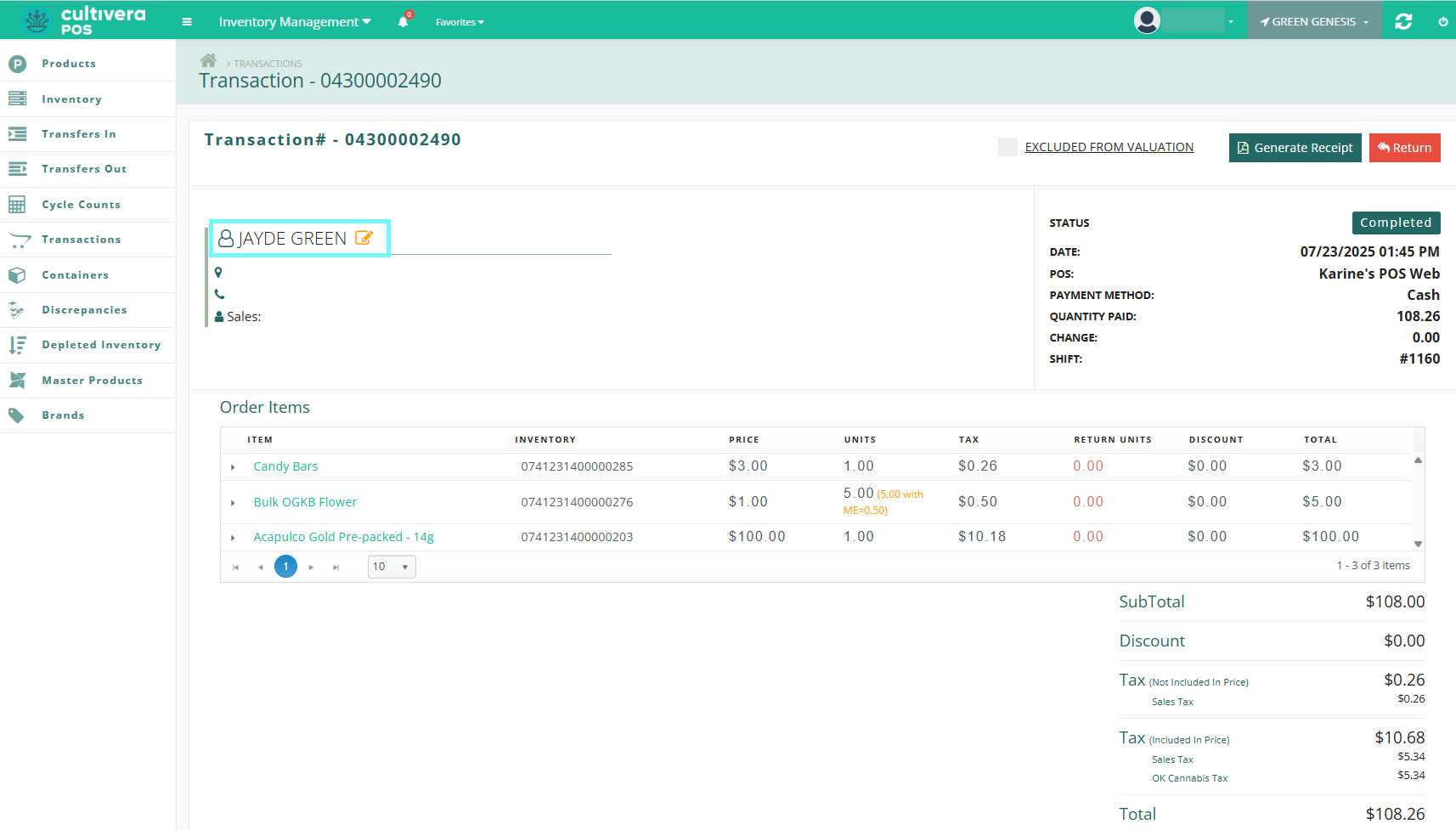Select Depleted Inventory in the sidebar
Screen dimensions: 1456x830
tap(102, 345)
